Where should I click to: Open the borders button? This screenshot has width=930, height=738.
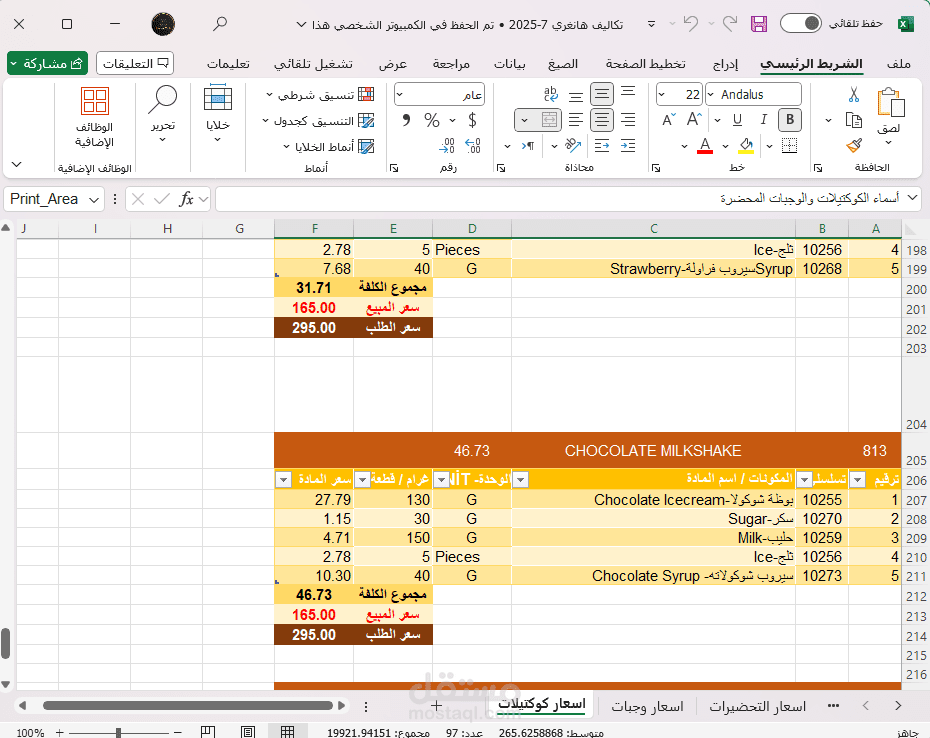point(789,145)
